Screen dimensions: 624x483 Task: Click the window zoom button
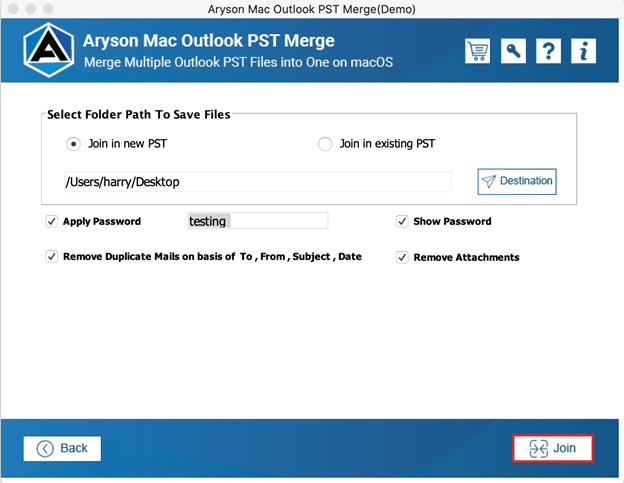point(48,9)
